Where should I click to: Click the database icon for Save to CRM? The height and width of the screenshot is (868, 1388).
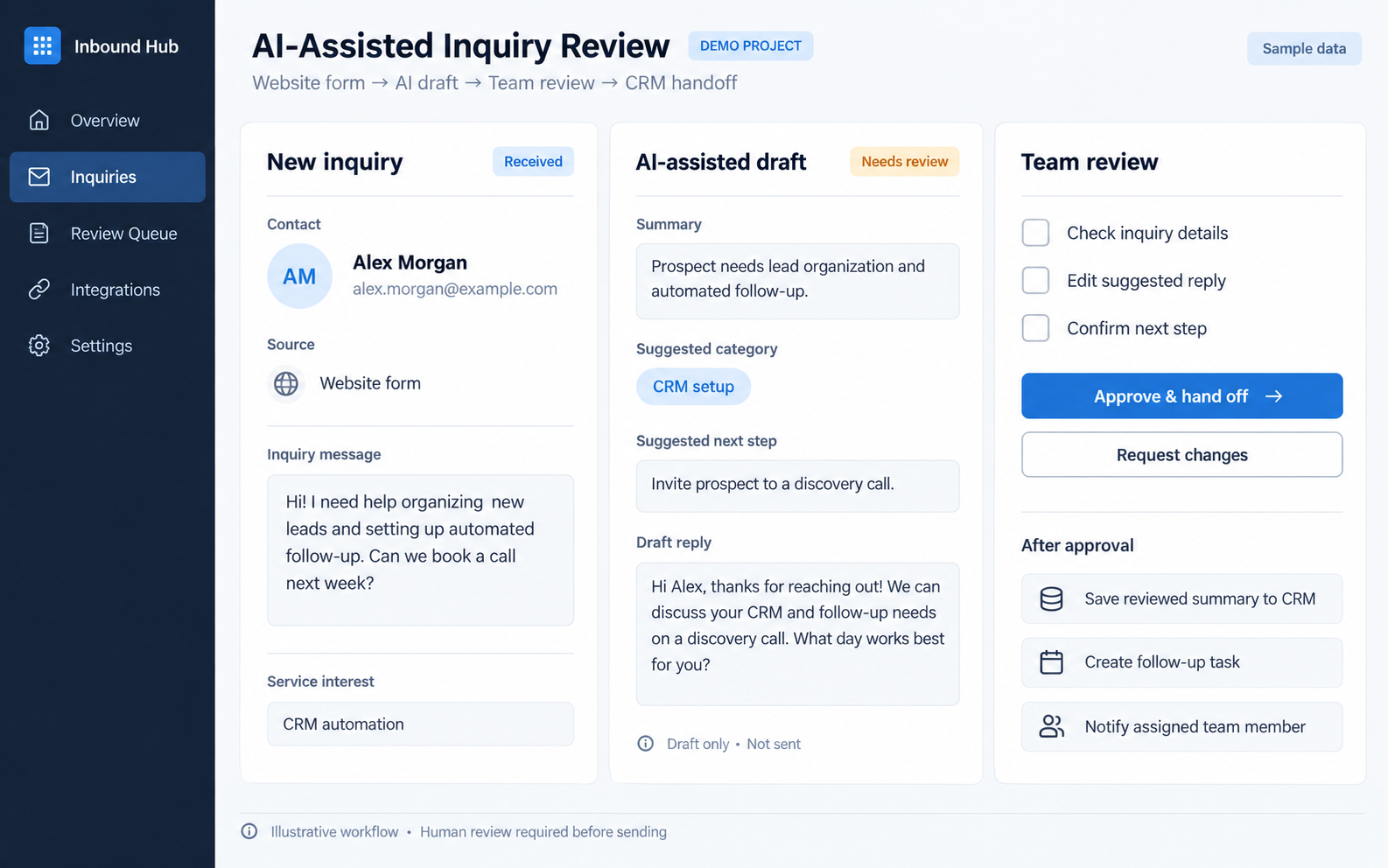click(x=1051, y=598)
